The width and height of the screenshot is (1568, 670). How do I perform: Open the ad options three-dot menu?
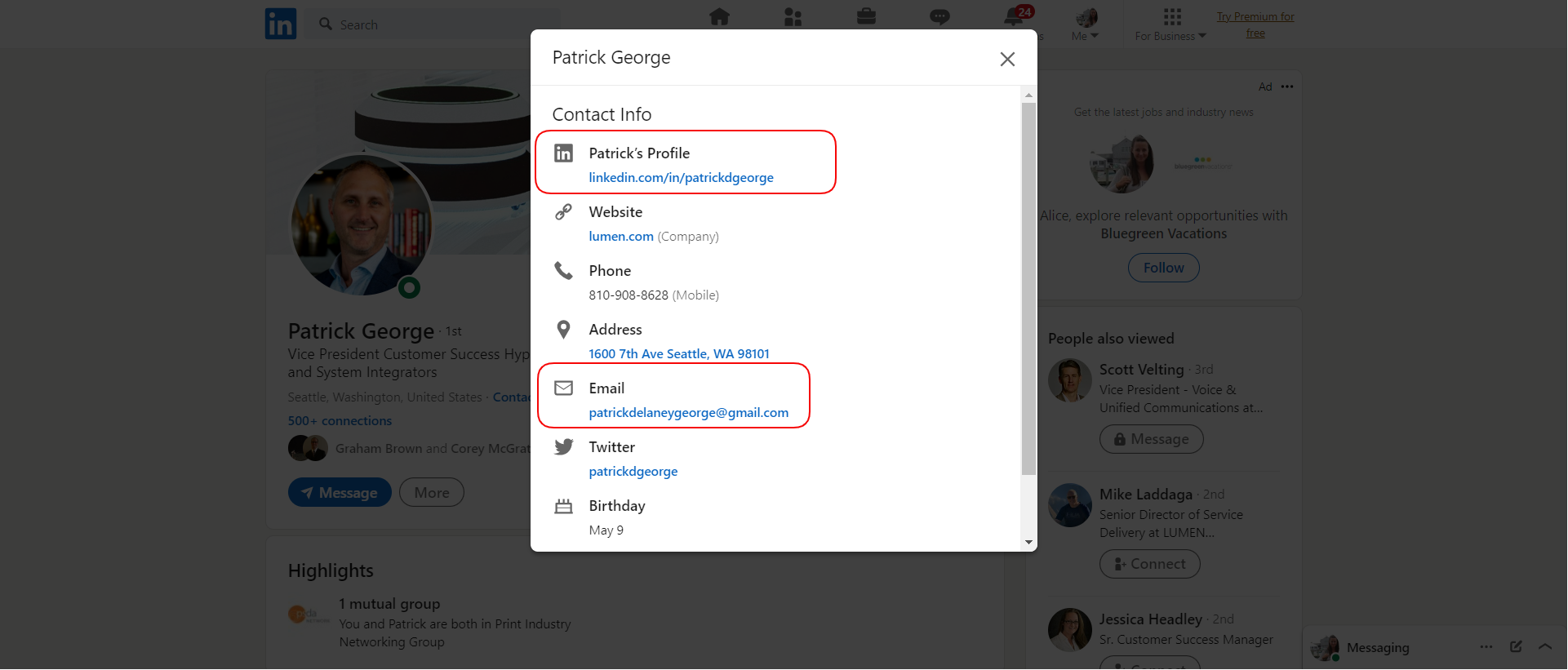tap(1287, 87)
